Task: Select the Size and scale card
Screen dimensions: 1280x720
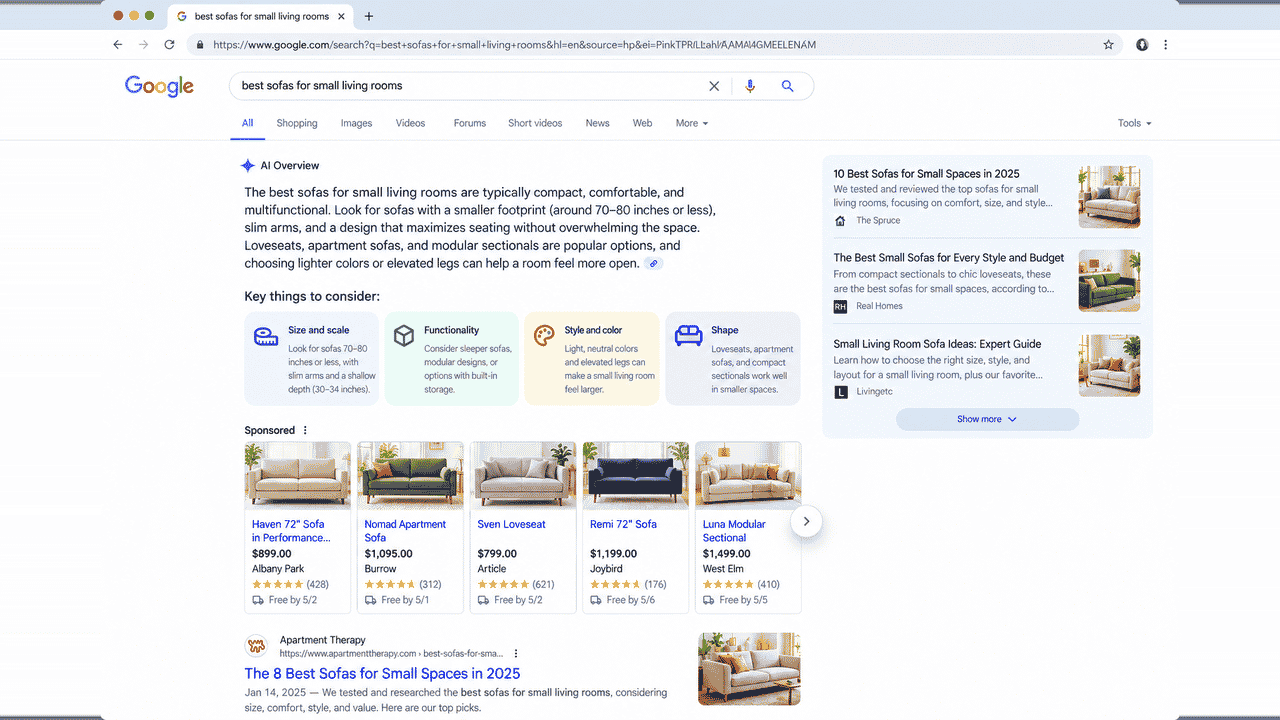Action: pos(312,359)
